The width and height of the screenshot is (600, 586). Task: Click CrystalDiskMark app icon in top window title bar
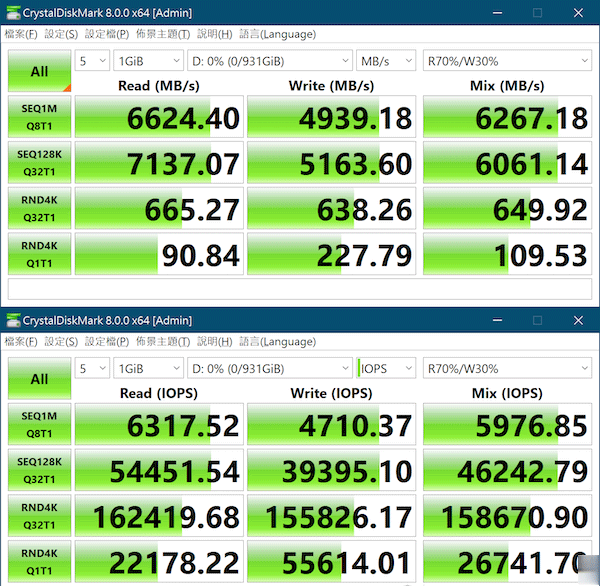(13, 13)
